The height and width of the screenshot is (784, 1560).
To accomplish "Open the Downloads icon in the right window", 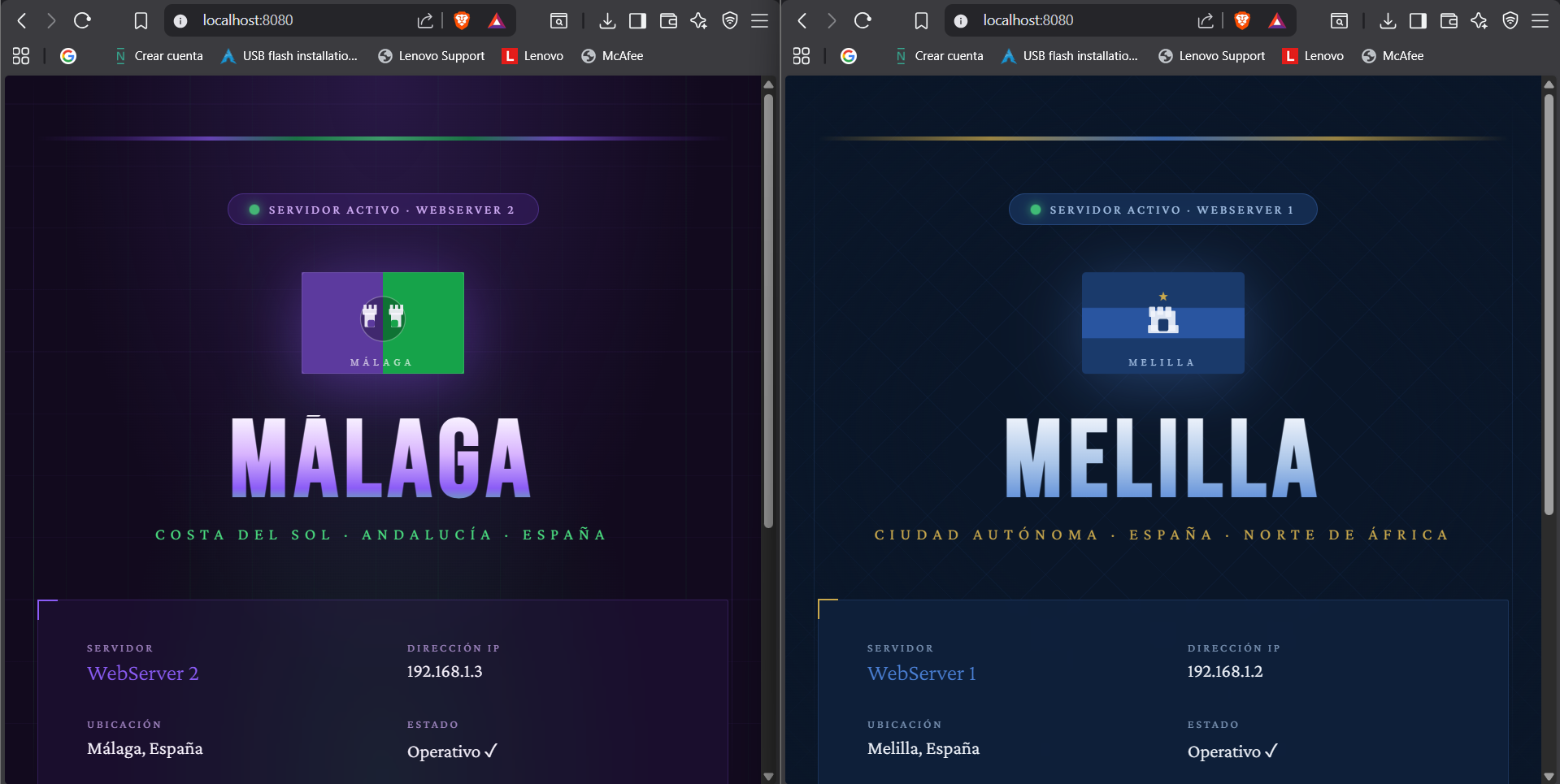I will (x=1388, y=21).
